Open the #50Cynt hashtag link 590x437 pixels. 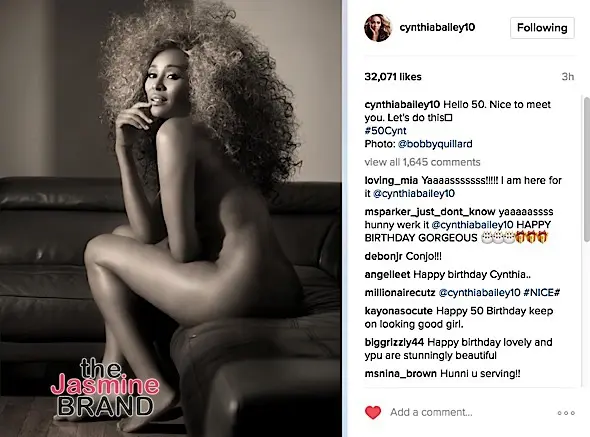[x=385, y=131]
